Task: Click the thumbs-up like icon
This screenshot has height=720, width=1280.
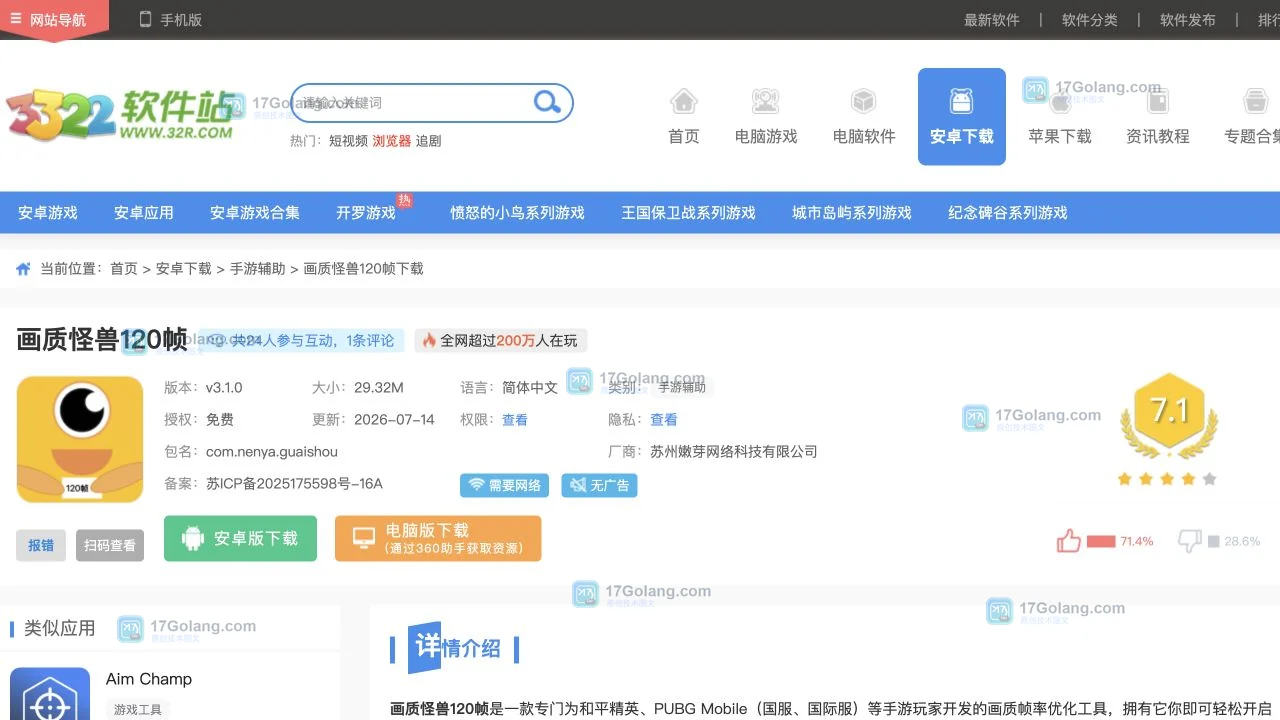Action: tap(1069, 541)
